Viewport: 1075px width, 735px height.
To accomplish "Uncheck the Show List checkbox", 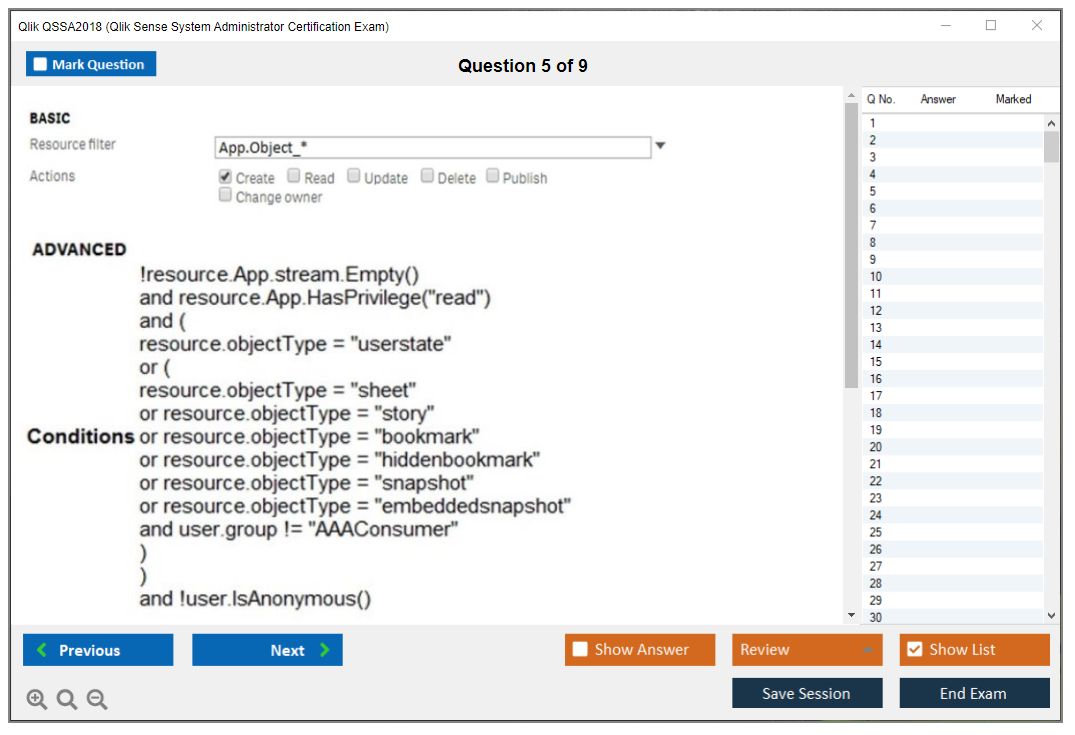I will coord(914,650).
